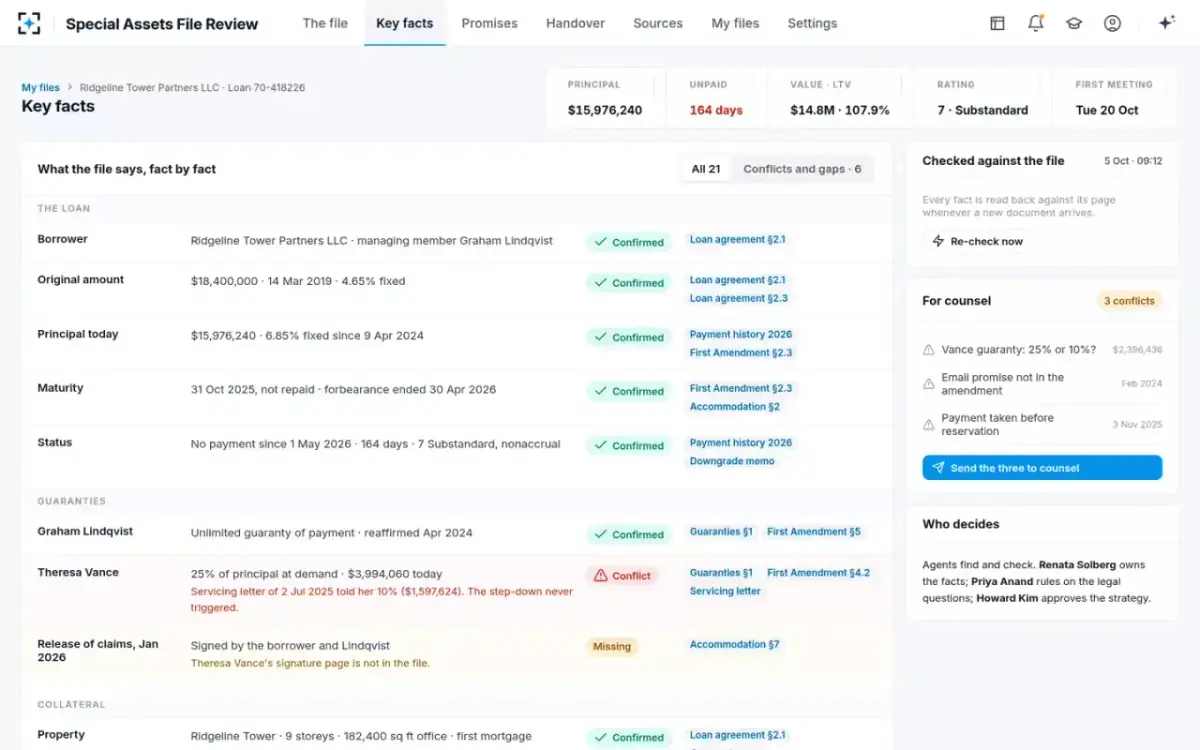Open Loan agreement §2.3 source link
This screenshot has height=750, width=1200.
tap(738, 298)
